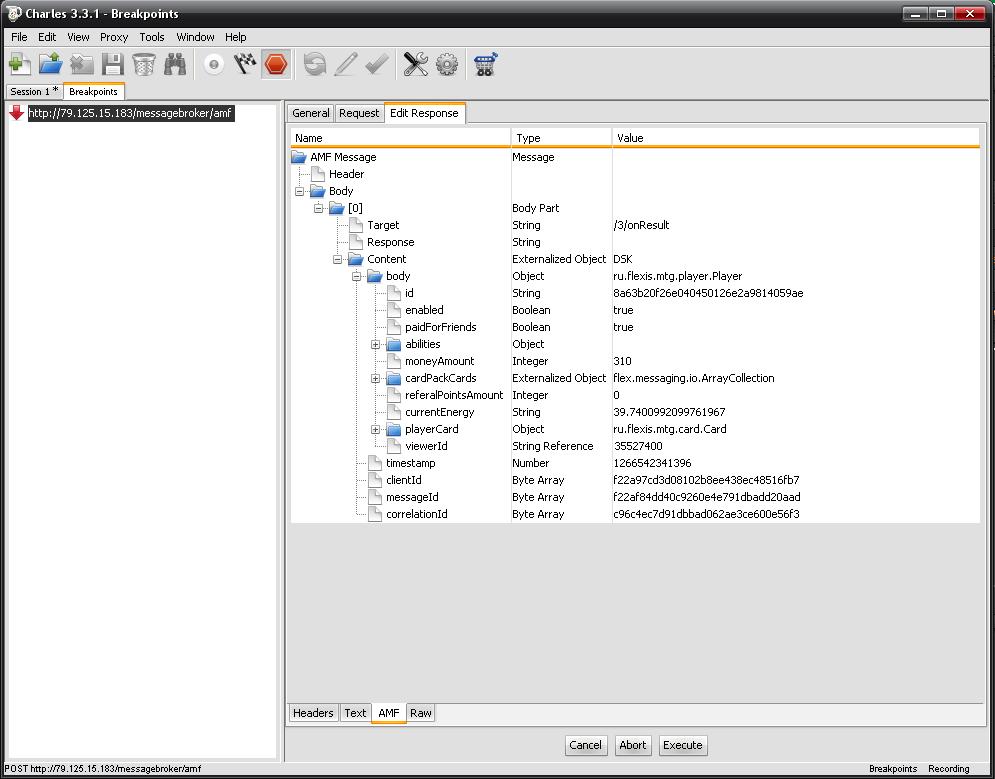The width and height of the screenshot is (995, 779).
Task: Click the Execute button
Action: (683, 745)
